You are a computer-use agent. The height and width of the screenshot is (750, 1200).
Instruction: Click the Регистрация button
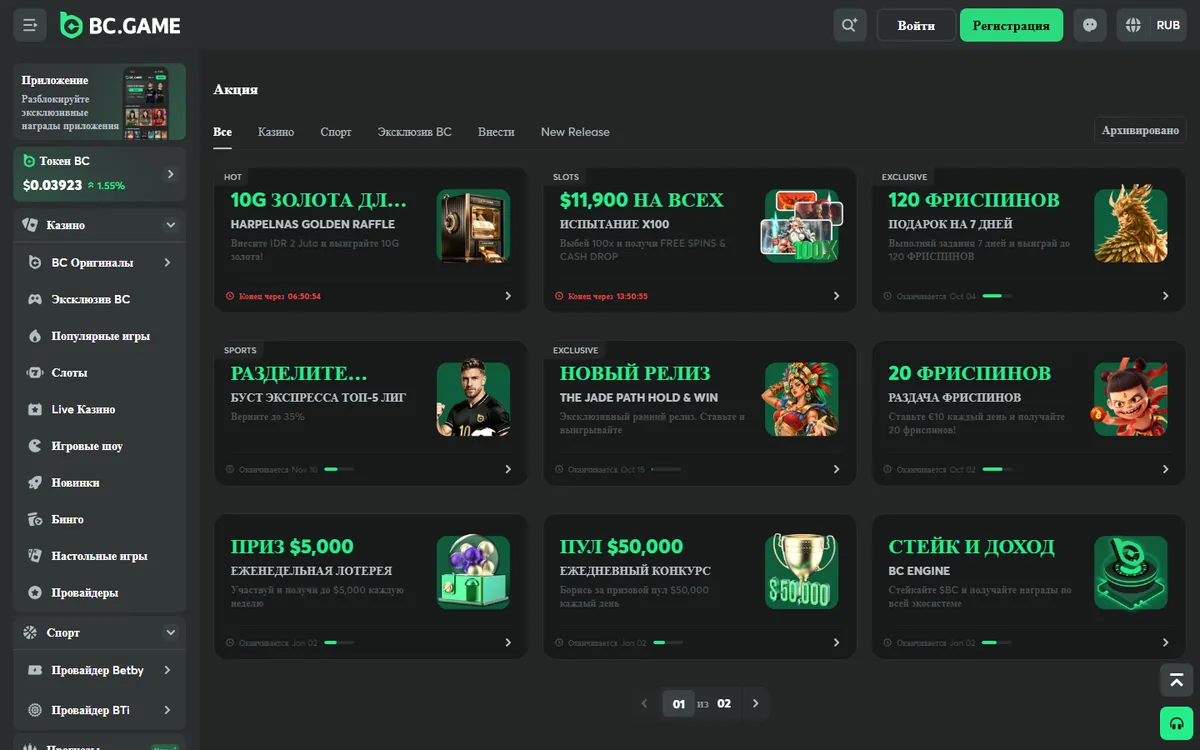(x=1011, y=25)
